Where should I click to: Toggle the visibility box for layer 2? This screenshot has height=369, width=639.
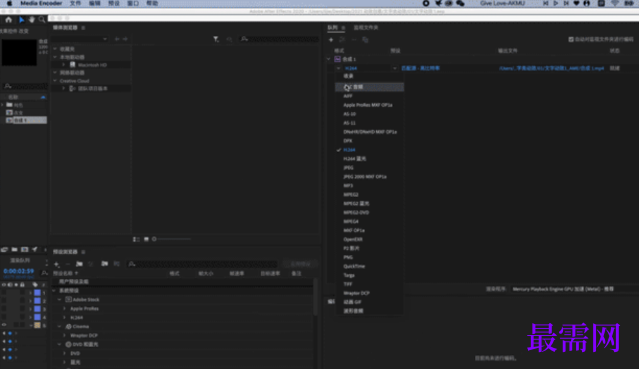tap(4, 301)
